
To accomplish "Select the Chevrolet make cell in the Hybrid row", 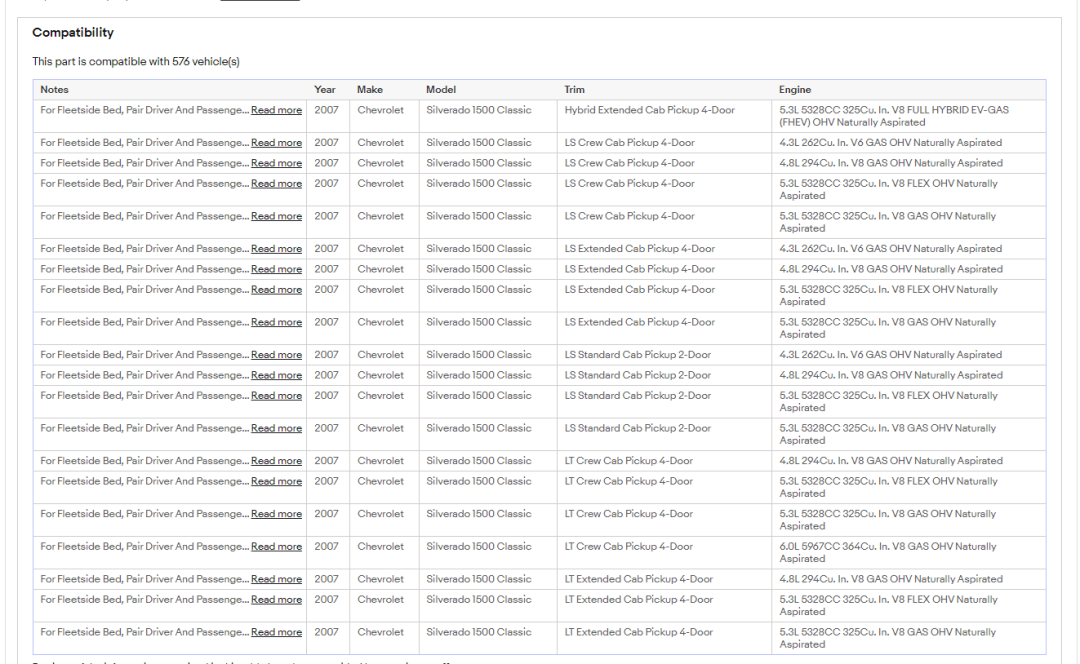I will 380,110.
